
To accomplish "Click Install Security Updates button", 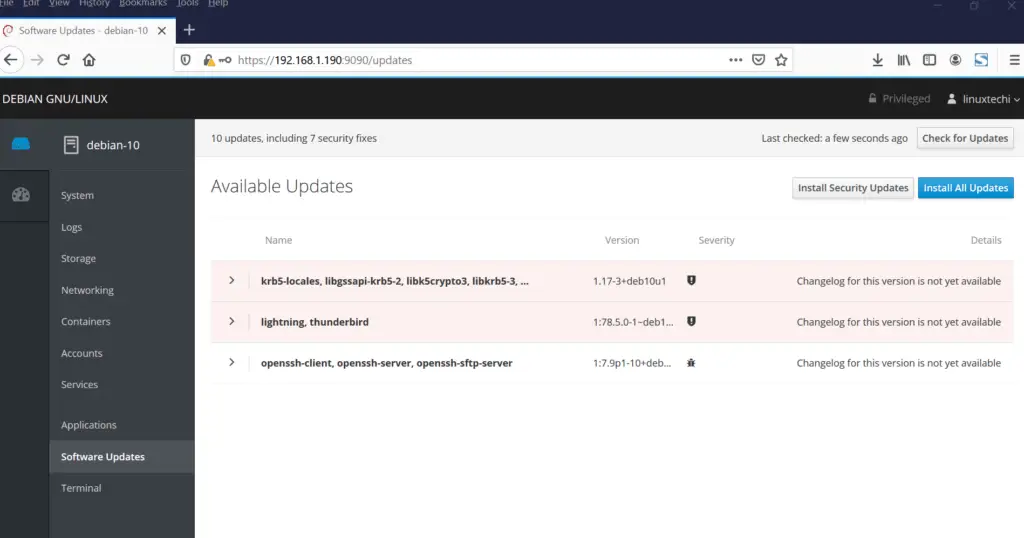I will (852, 188).
